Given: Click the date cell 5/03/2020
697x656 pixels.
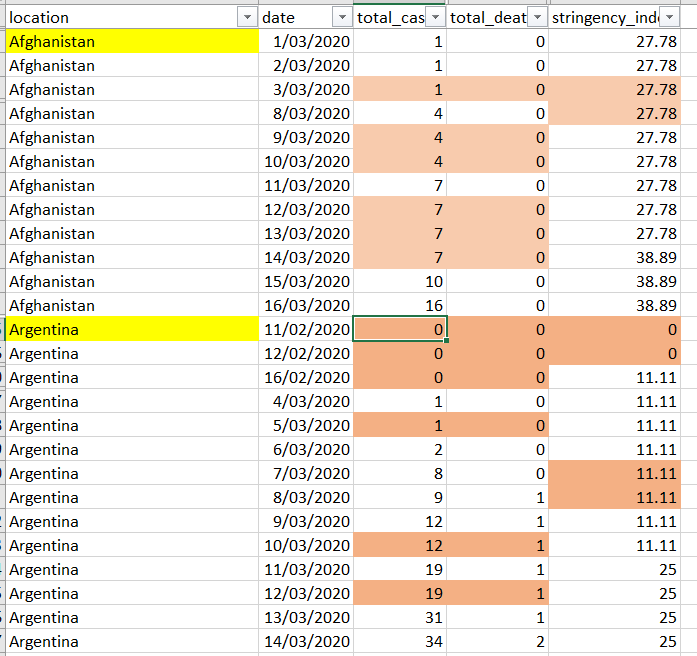Looking at the screenshot, I should tap(306, 425).
